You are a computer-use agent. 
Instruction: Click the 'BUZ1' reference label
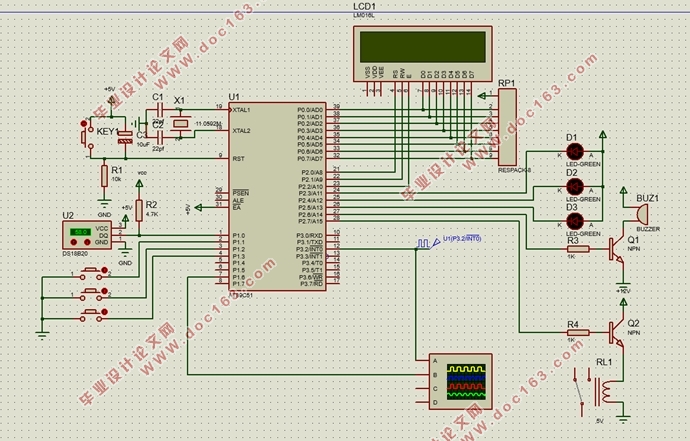(647, 198)
